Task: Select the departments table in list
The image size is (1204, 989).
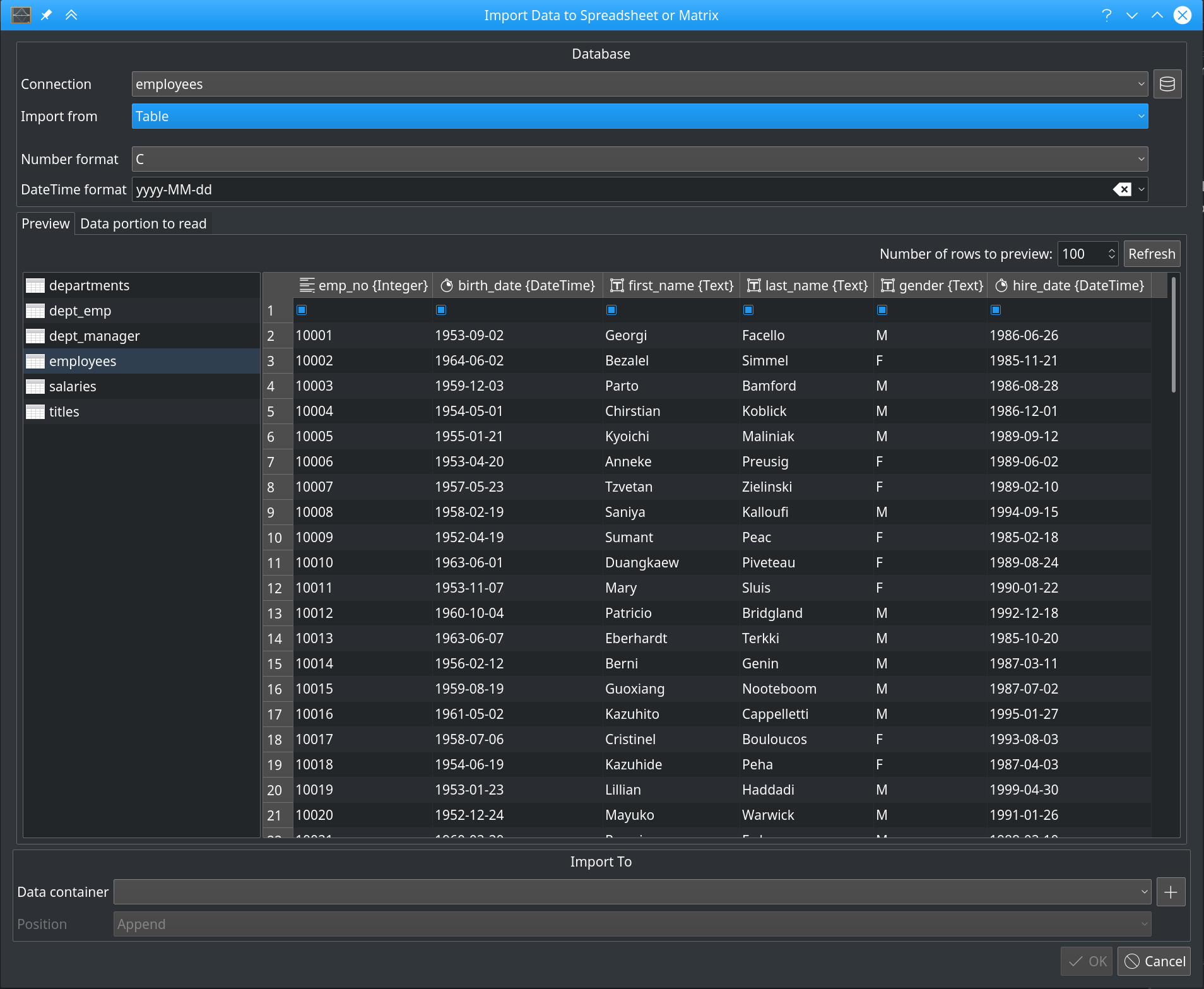Action: click(x=89, y=286)
